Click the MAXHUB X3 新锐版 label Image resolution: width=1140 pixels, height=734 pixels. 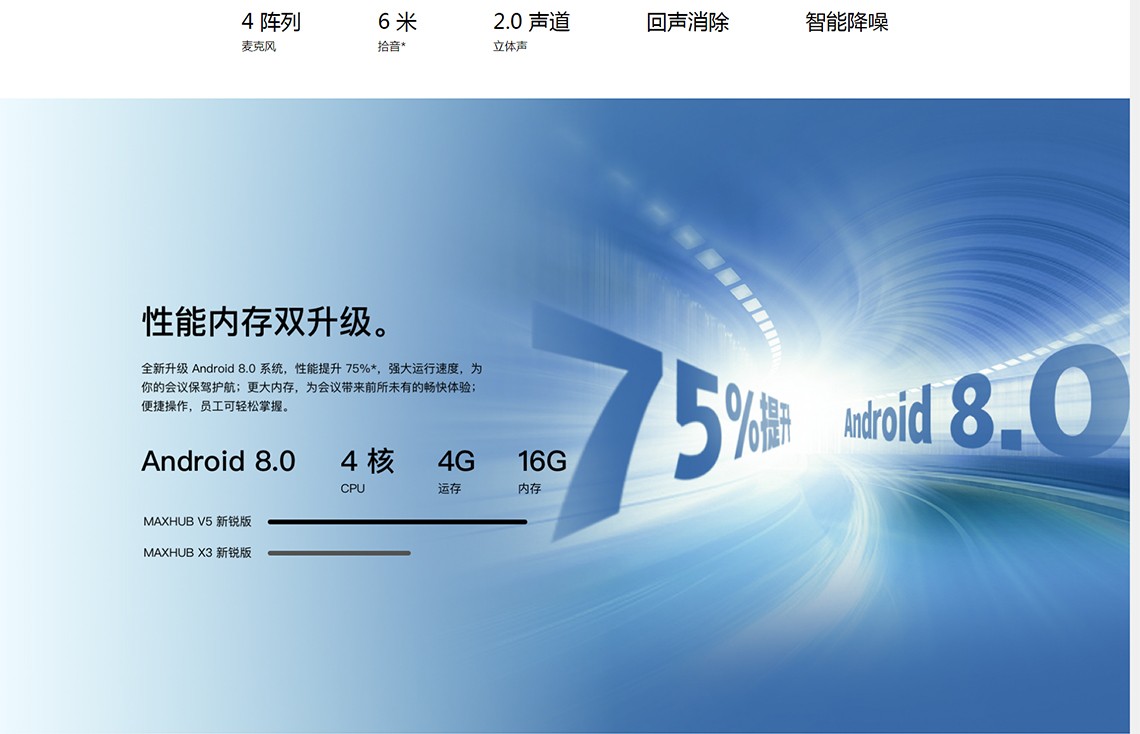(x=197, y=553)
